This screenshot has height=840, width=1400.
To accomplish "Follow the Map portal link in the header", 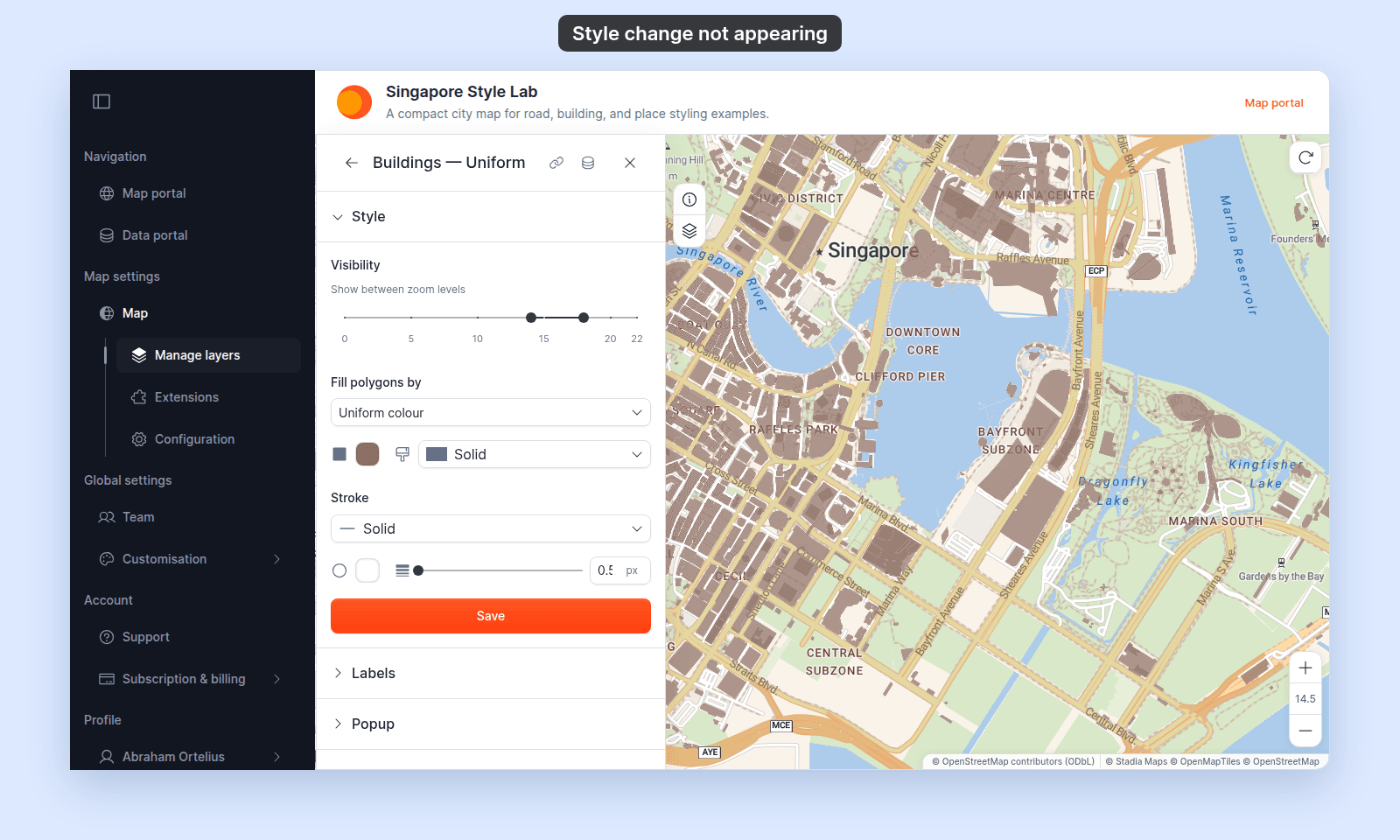I will tap(1274, 103).
